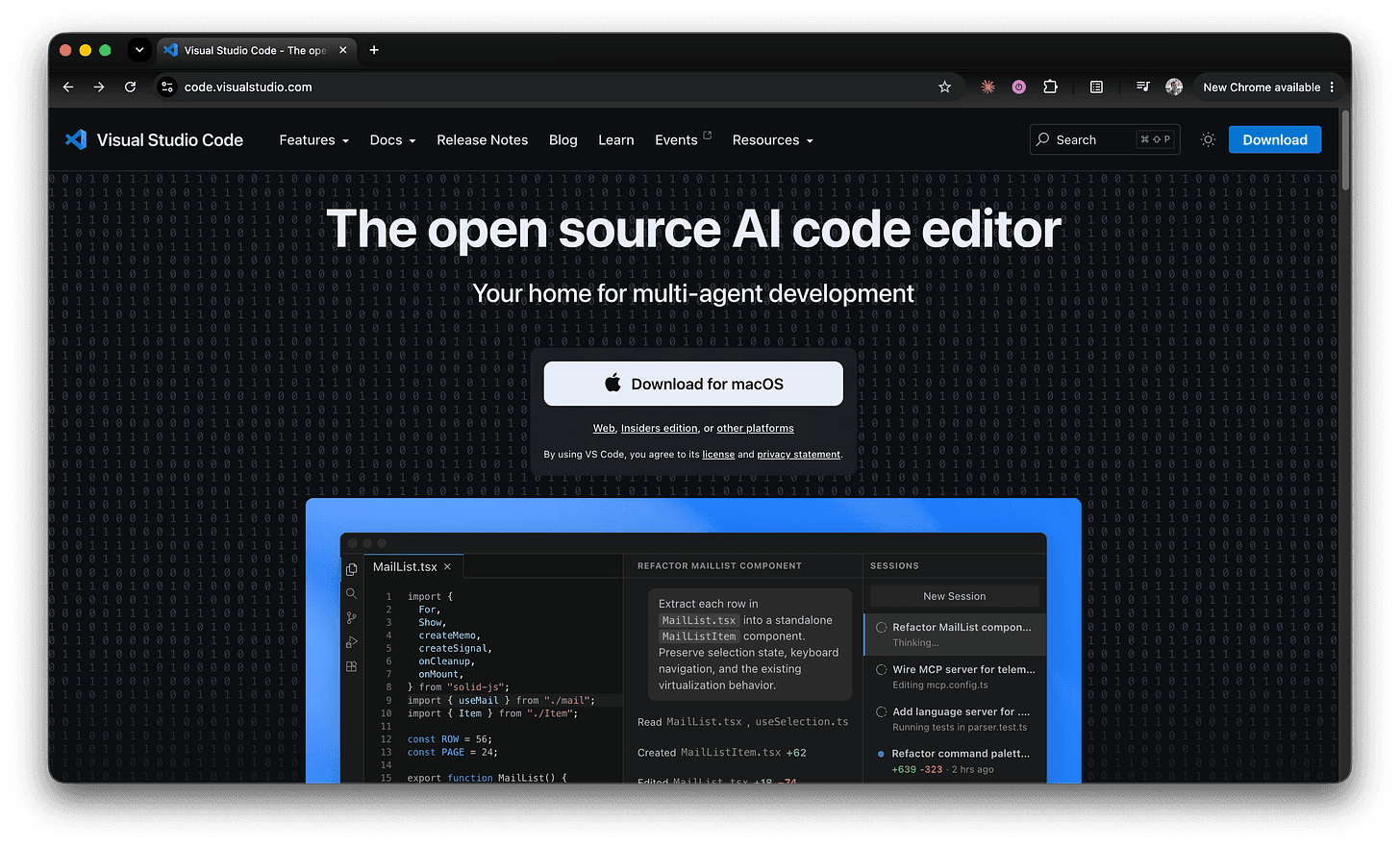Click the Search icon in editor activity bar
This screenshot has height=847, width=1400.
click(352, 594)
